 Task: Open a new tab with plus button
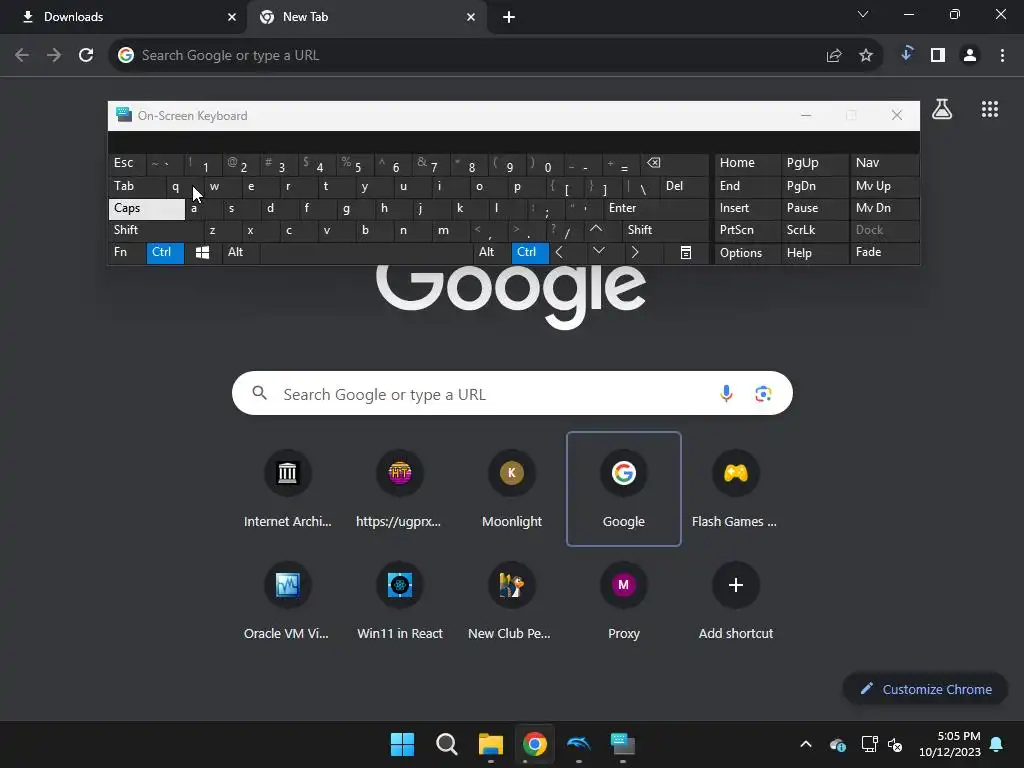point(509,17)
